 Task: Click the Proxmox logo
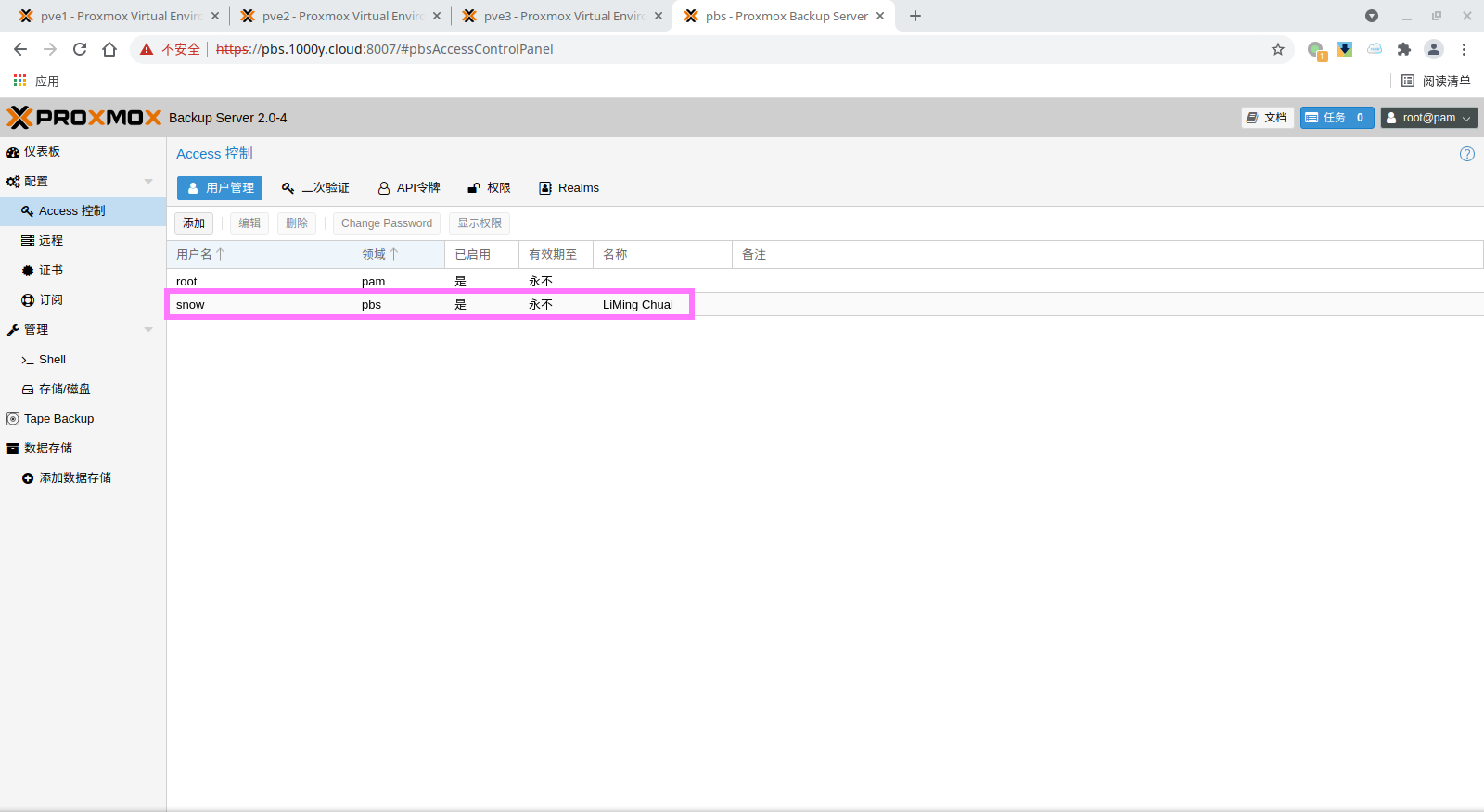pos(84,118)
